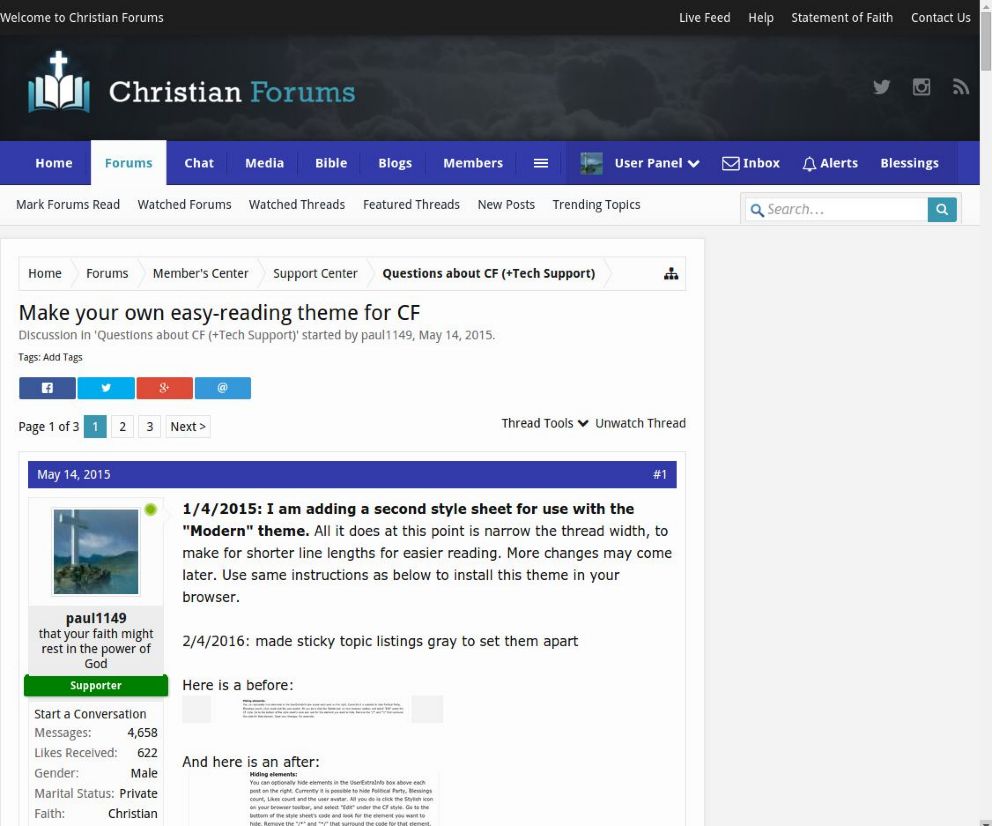Image resolution: width=992 pixels, height=826 pixels.
Task: Start a Conversation with paul1149
Action: click(90, 713)
